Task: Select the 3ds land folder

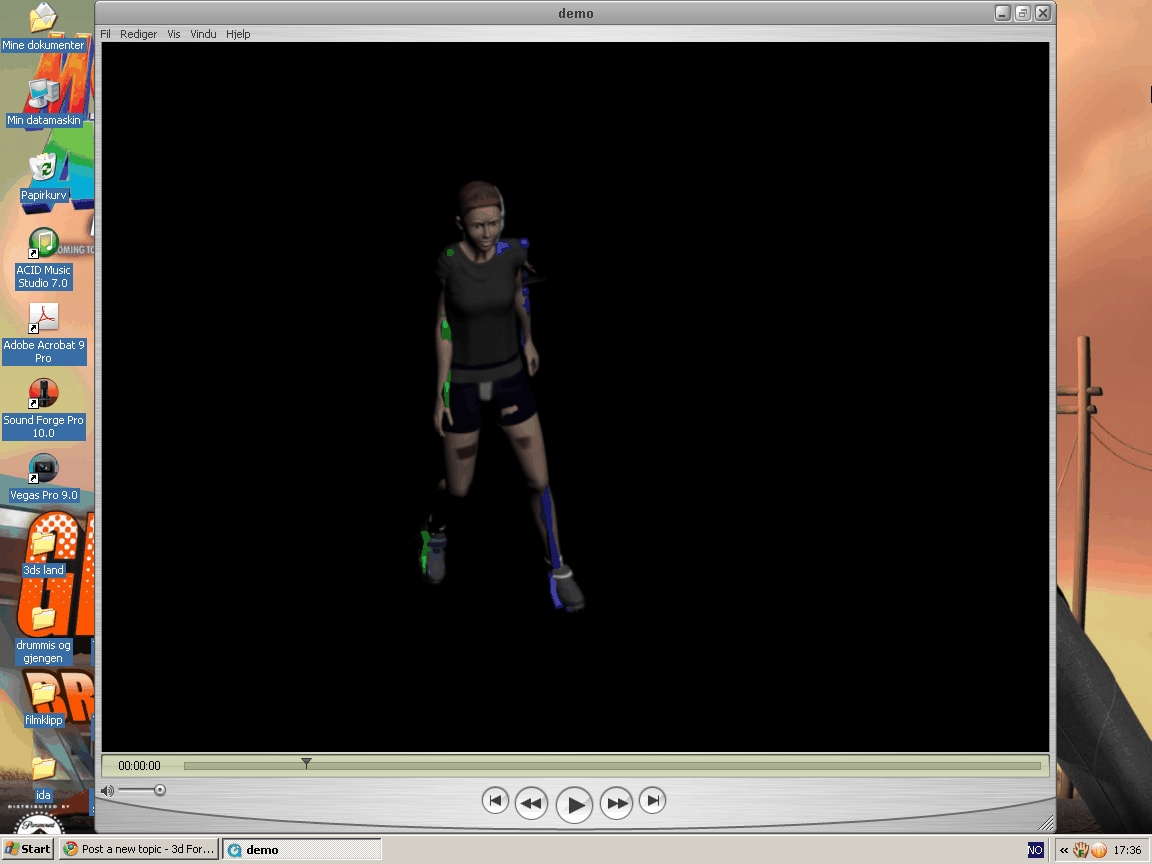Action: (43, 552)
